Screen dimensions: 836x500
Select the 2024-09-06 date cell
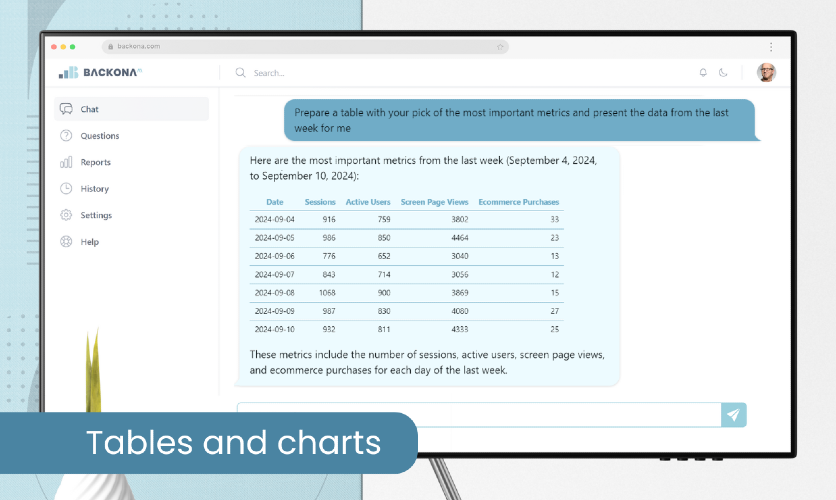[275, 256]
